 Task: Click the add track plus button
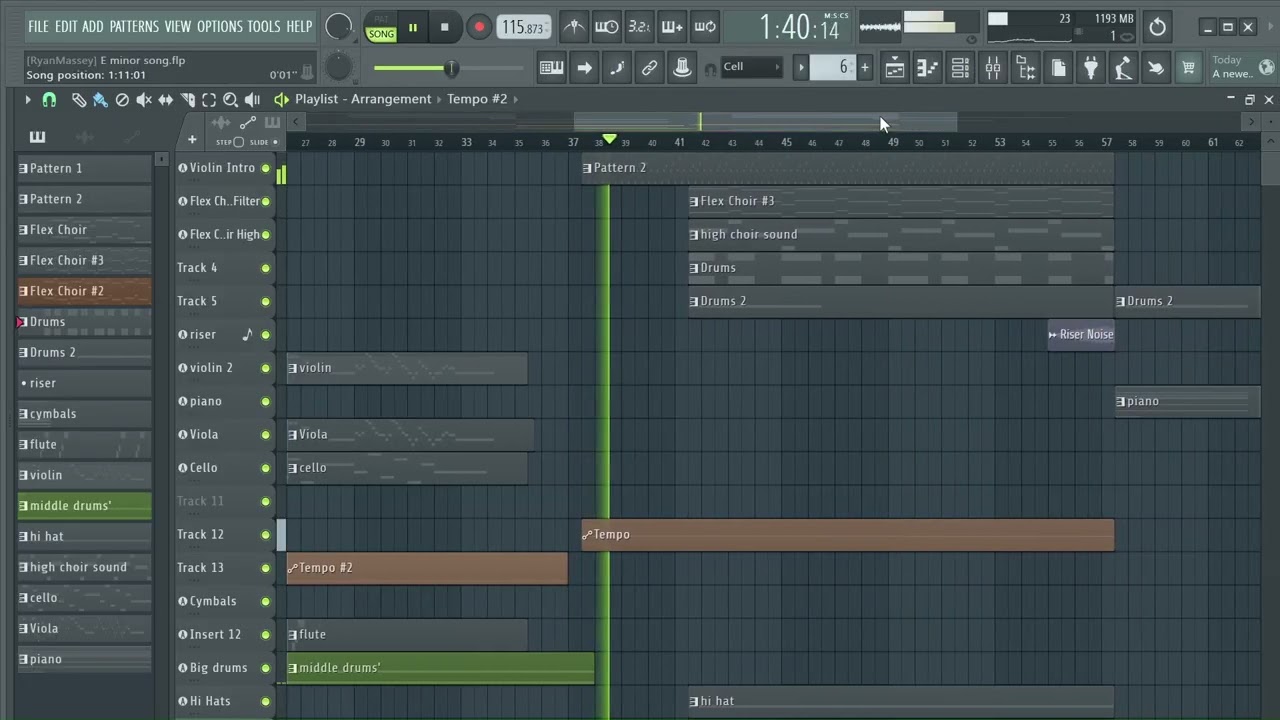192,140
